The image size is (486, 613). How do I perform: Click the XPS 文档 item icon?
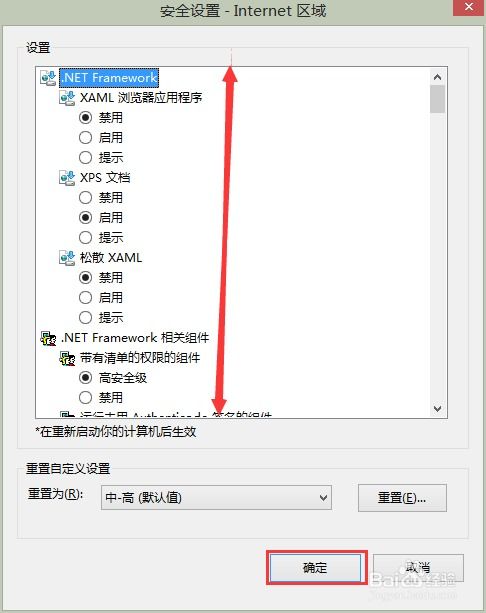[67, 178]
